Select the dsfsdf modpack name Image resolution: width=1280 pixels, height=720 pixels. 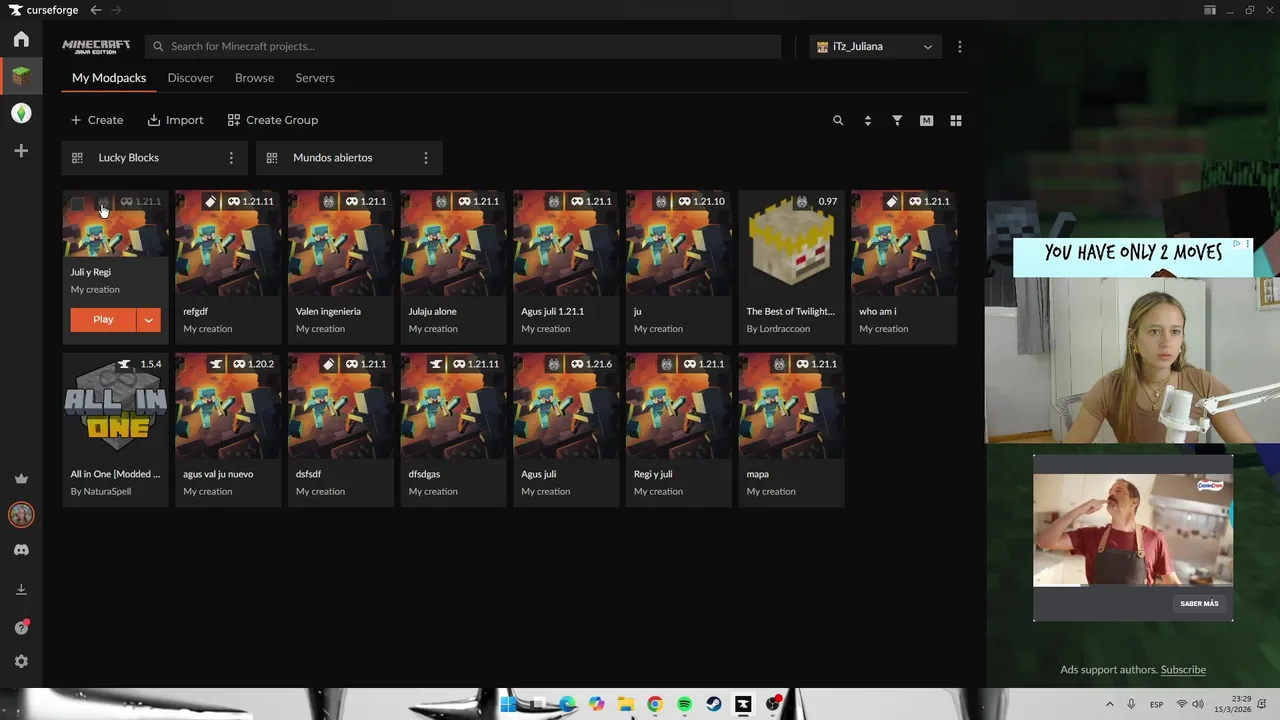[x=308, y=475]
